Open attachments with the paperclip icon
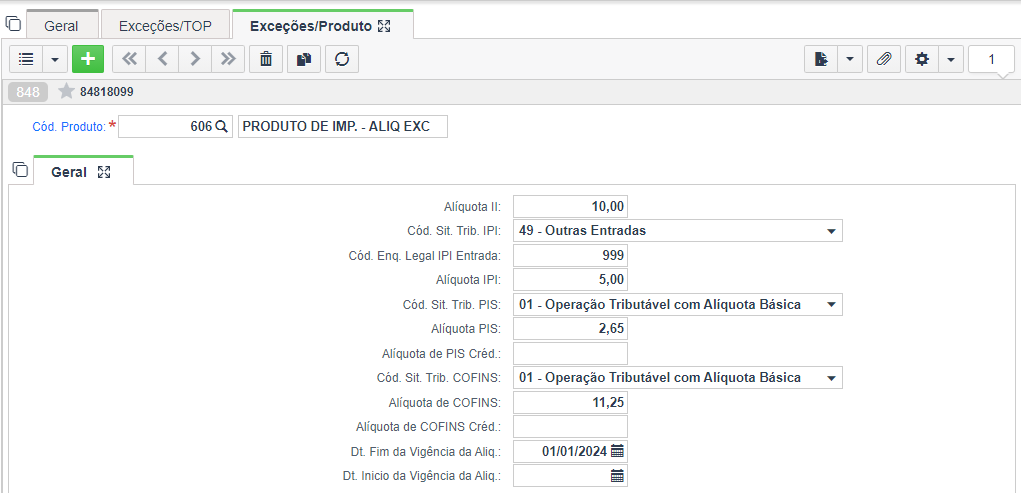 [x=884, y=59]
